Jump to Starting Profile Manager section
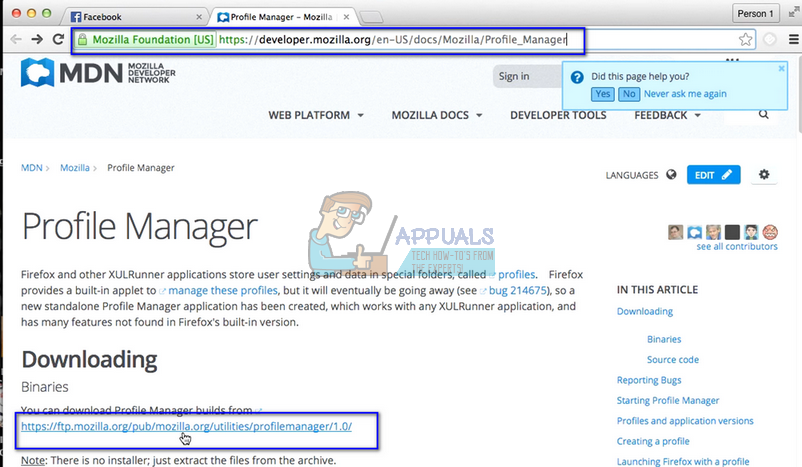The width and height of the screenshot is (802, 467). click(x=667, y=401)
